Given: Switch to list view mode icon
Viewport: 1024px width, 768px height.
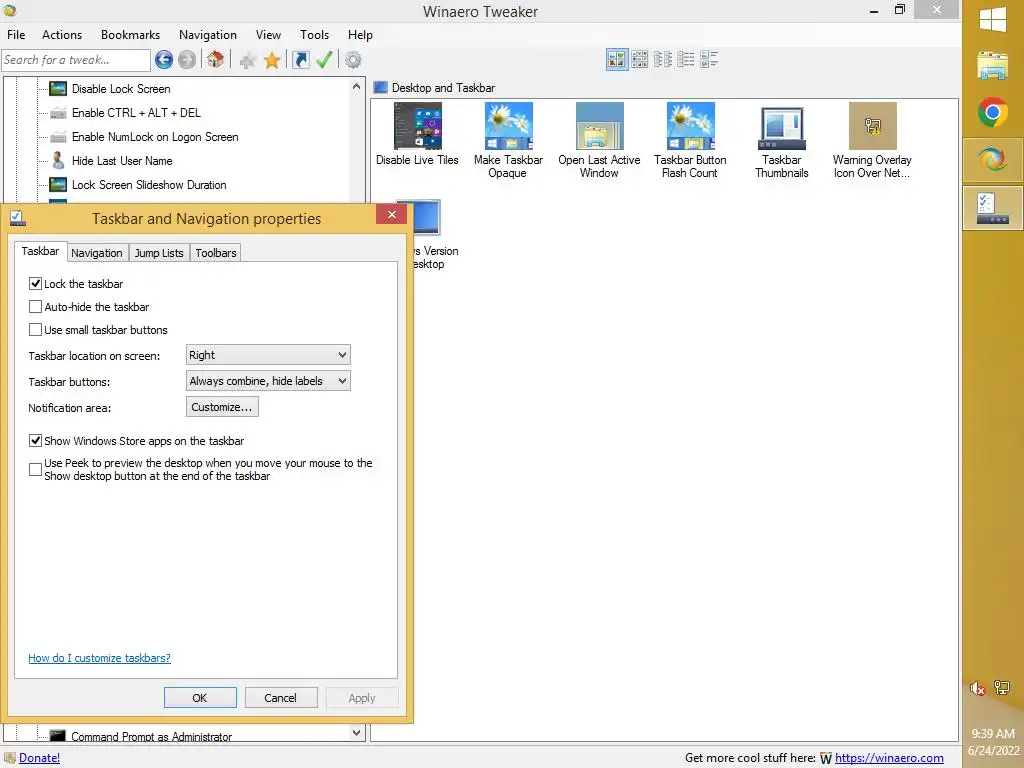Looking at the screenshot, I should coord(663,59).
